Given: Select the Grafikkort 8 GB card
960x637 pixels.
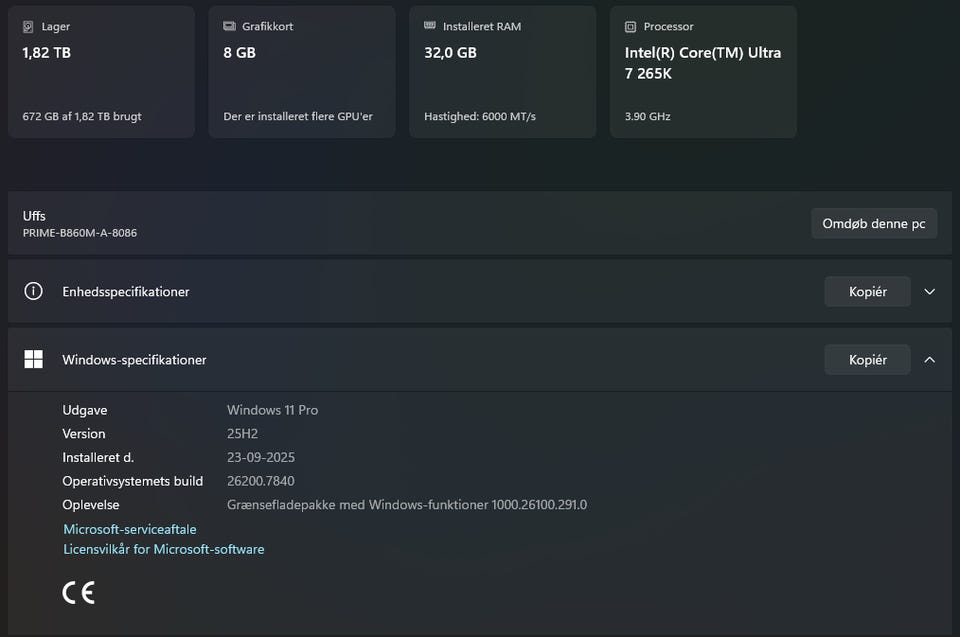Looking at the screenshot, I should click(302, 72).
